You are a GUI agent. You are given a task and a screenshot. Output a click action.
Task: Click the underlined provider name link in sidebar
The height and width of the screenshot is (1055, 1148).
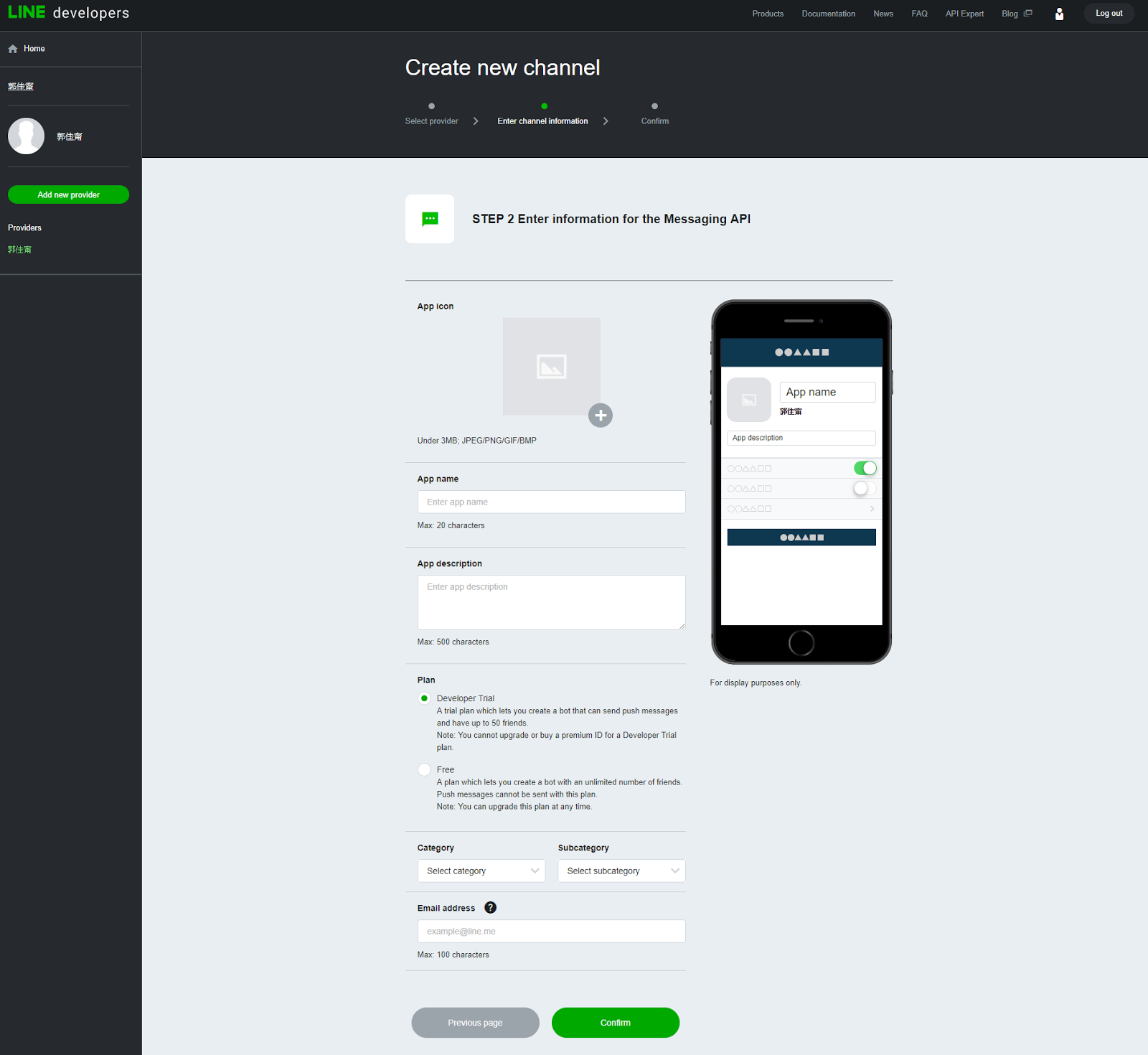pos(21,86)
